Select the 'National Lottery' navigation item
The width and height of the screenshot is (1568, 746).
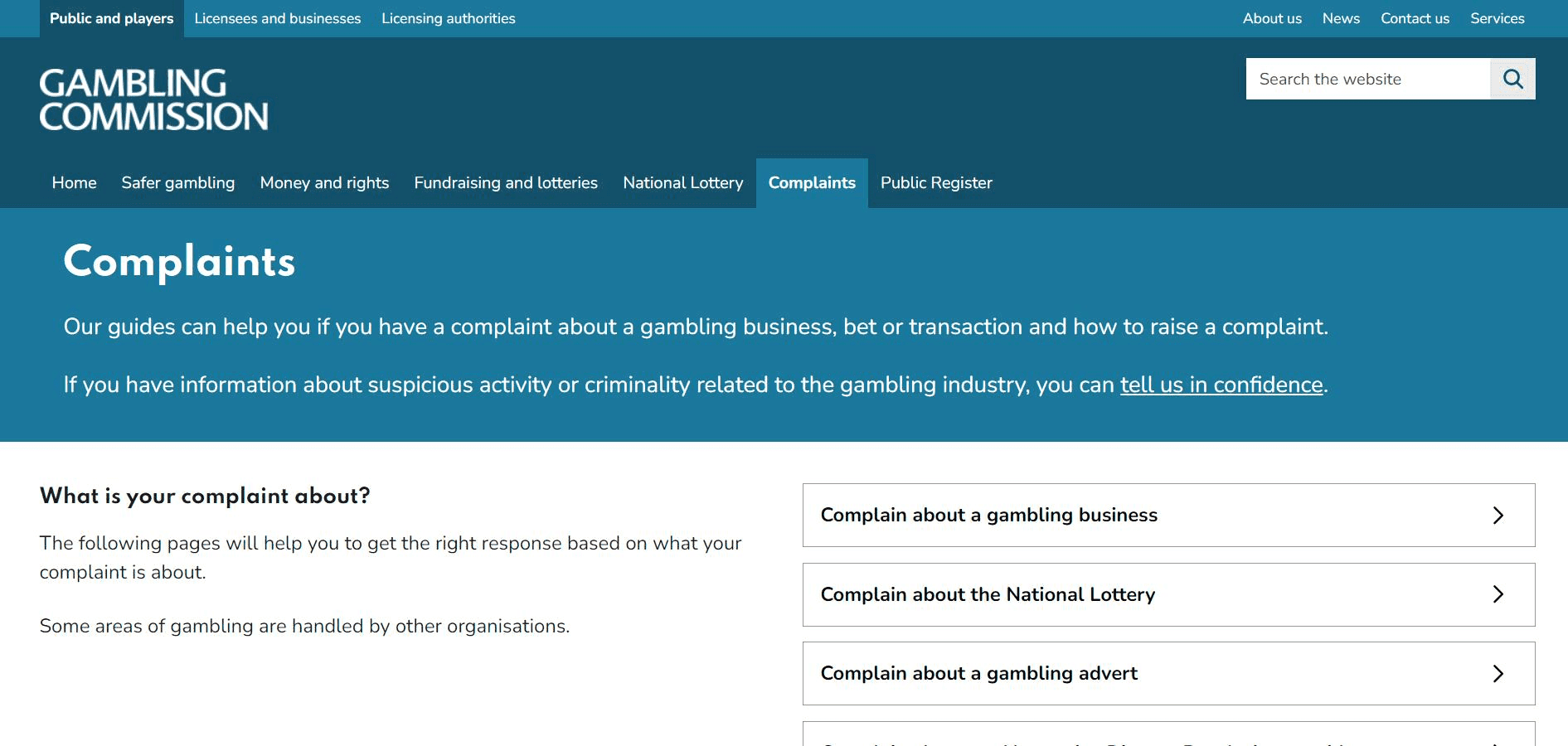pyautogui.click(x=682, y=182)
